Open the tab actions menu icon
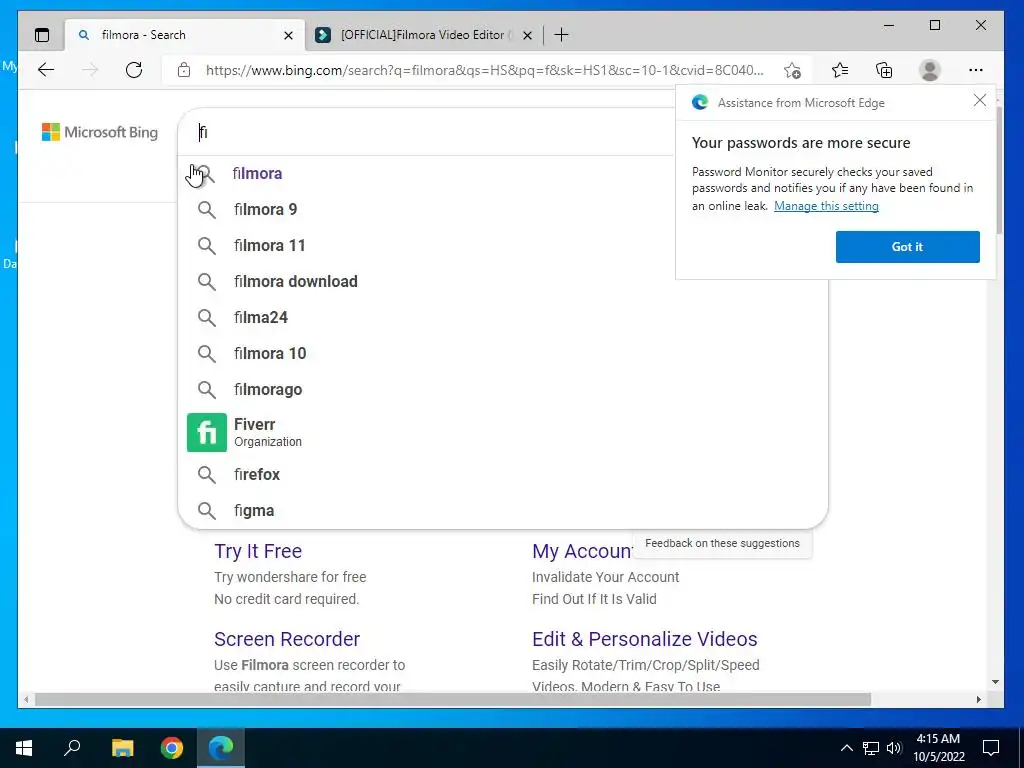 click(42, 35)
